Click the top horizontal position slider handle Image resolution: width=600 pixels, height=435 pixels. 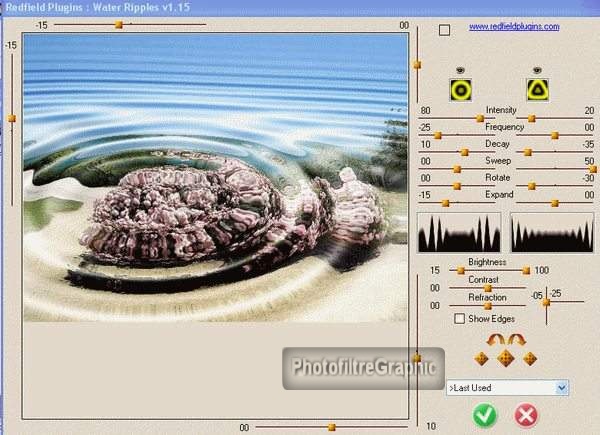pos(119,23)
